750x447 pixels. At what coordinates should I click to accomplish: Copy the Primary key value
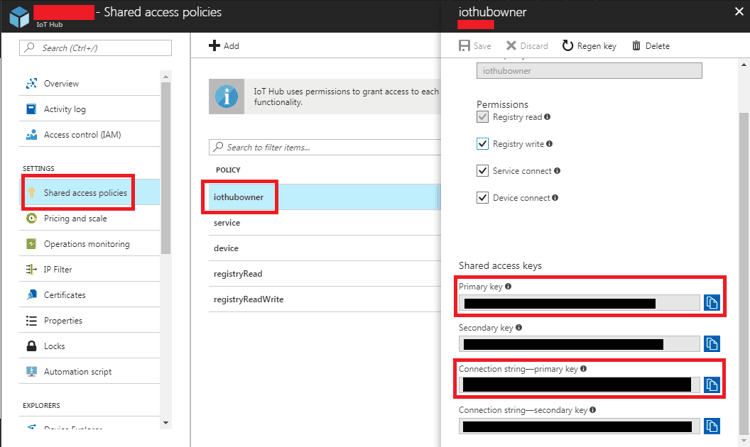pos(712,302)
